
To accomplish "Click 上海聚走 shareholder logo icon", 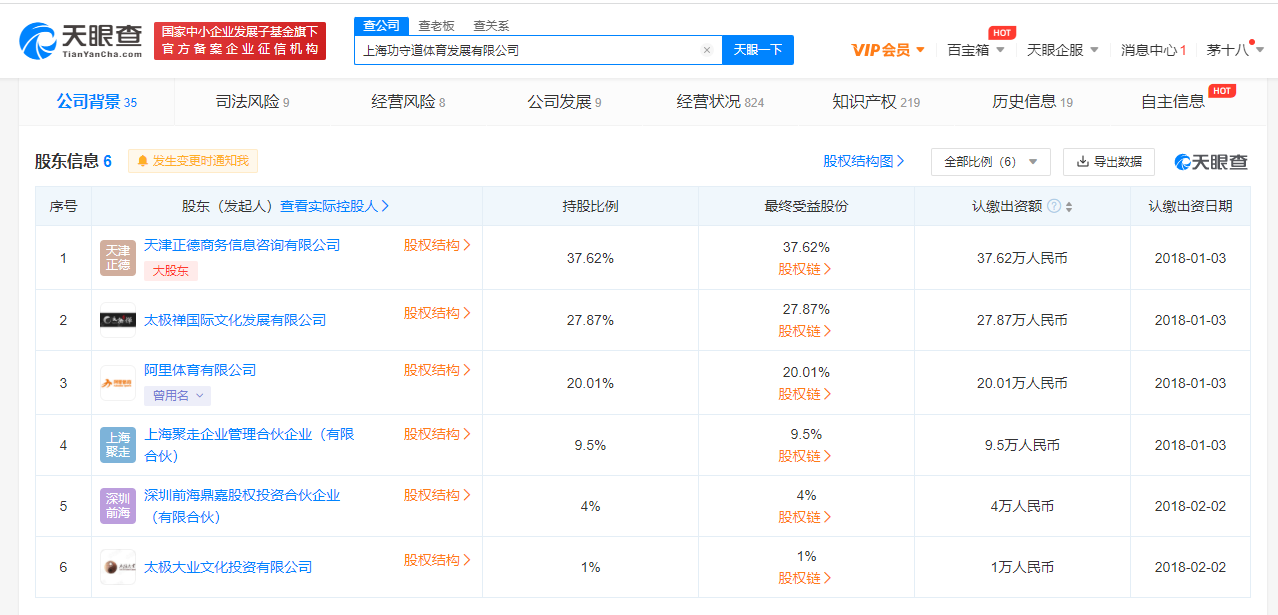I will pyautogui.click(x=118, y=445).
